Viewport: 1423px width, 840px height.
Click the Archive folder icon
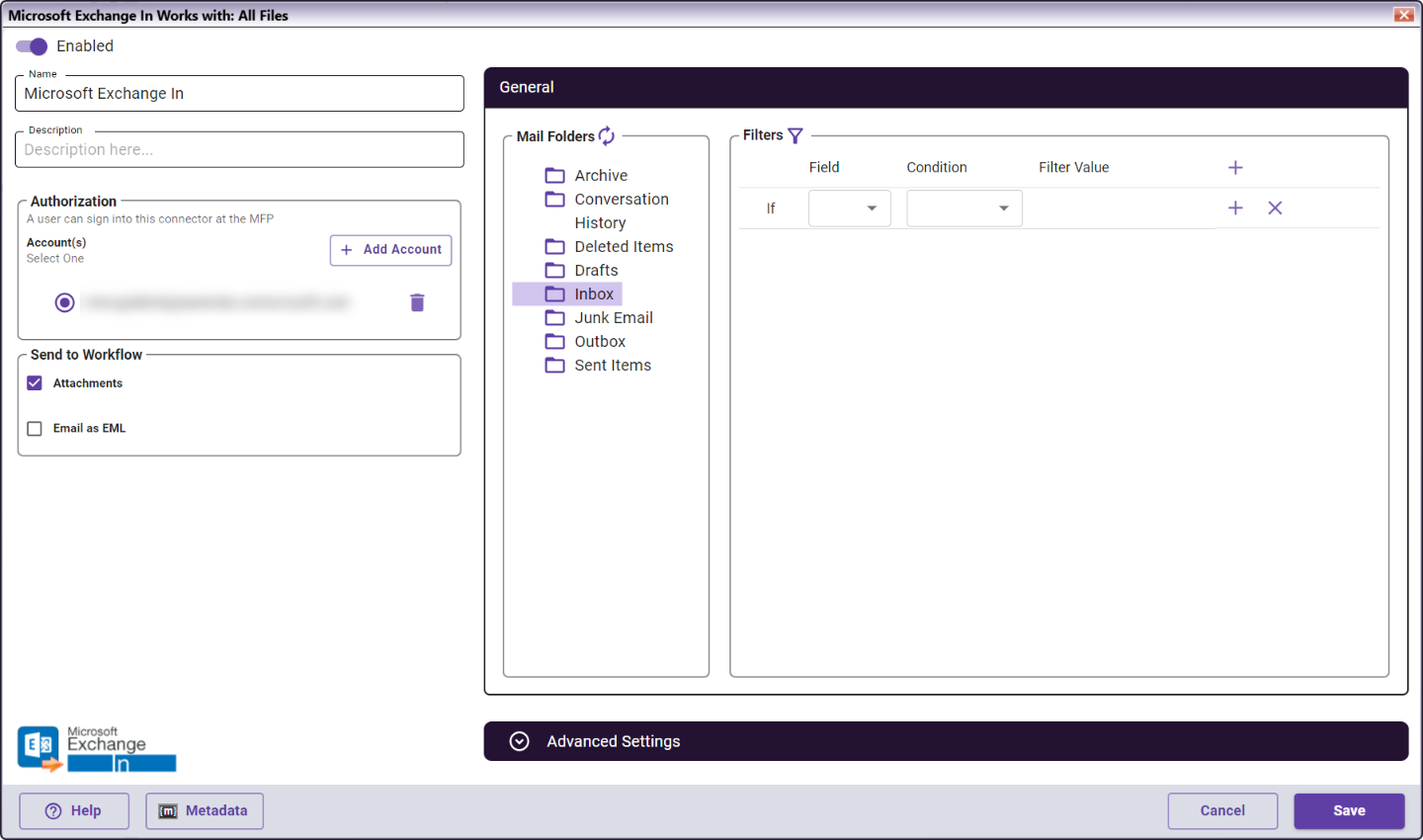click(x=555, y=175)
